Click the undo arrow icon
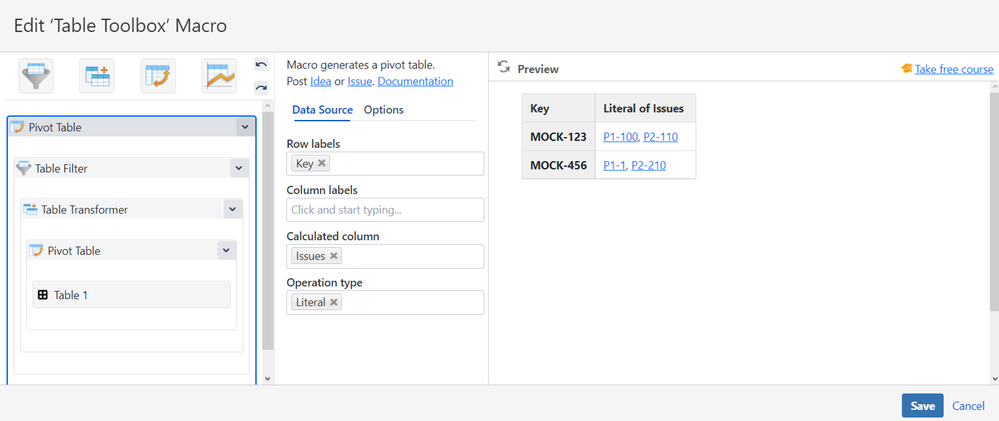This screenshot has height=421, width=999. click(x=261, y=65)
